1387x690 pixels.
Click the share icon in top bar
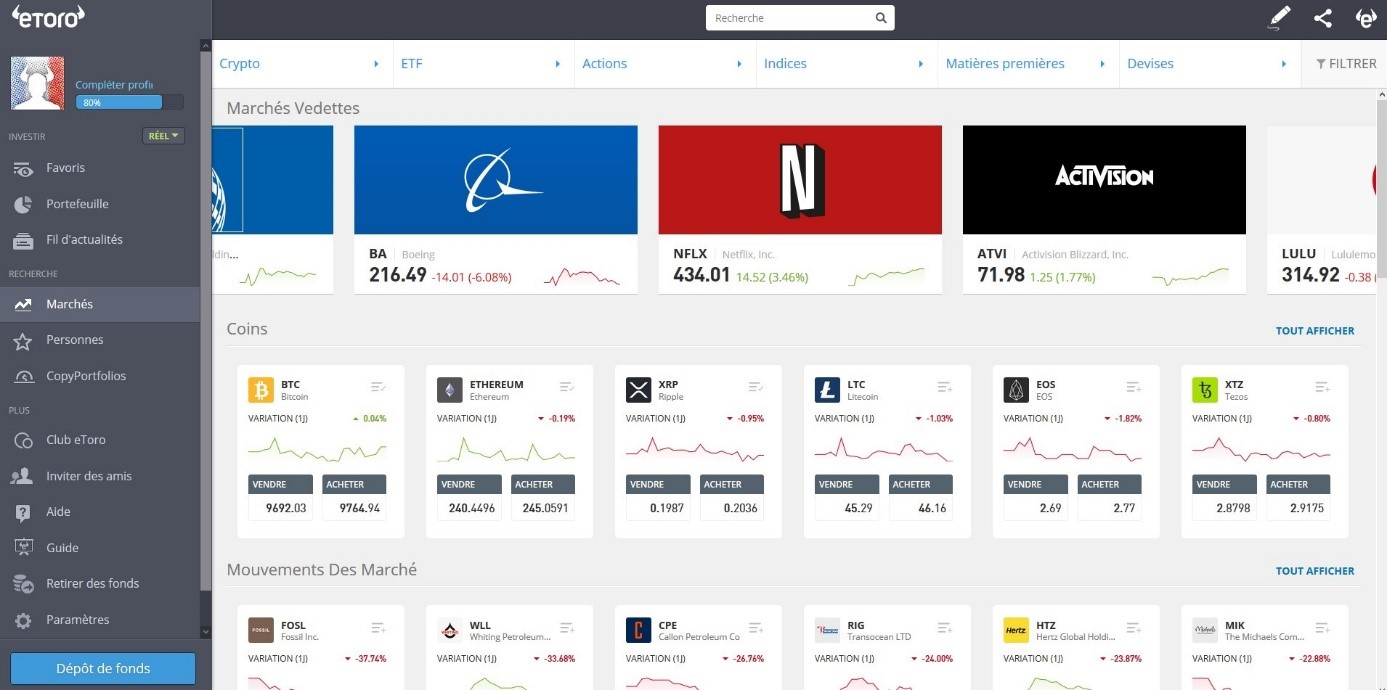[1322, 17]
